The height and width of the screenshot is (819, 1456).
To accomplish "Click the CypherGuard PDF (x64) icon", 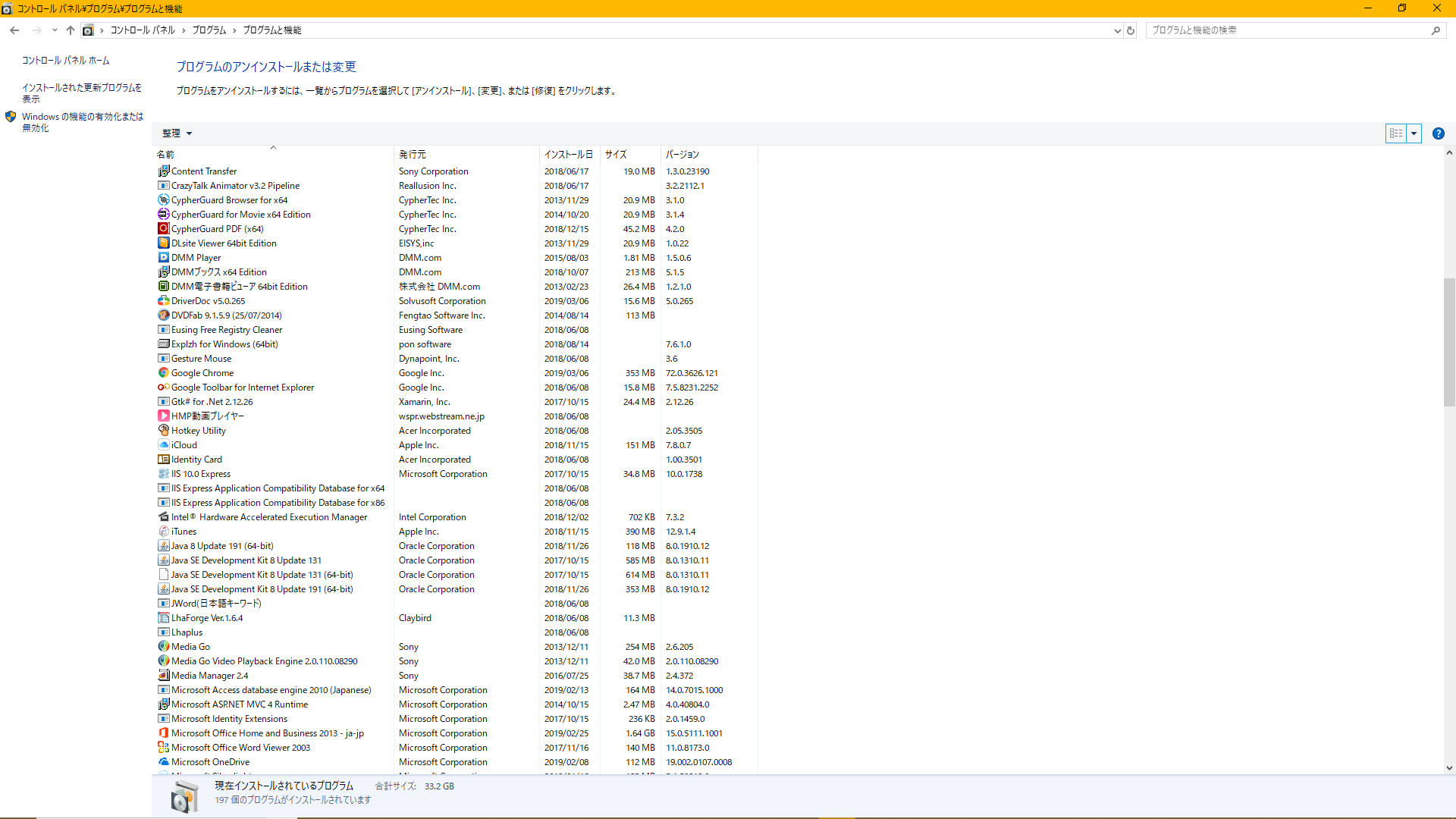I will pyautogui.click(x=163, y=229).
